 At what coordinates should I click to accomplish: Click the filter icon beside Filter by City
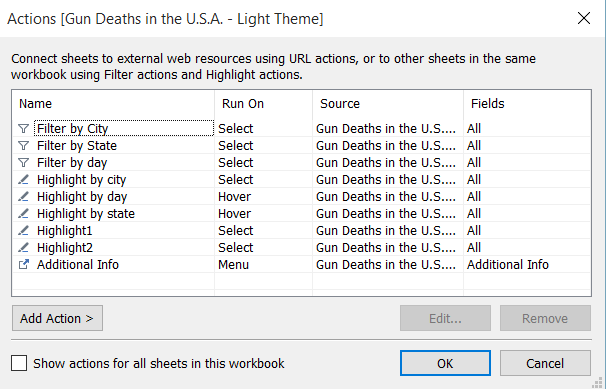point(24,129)
